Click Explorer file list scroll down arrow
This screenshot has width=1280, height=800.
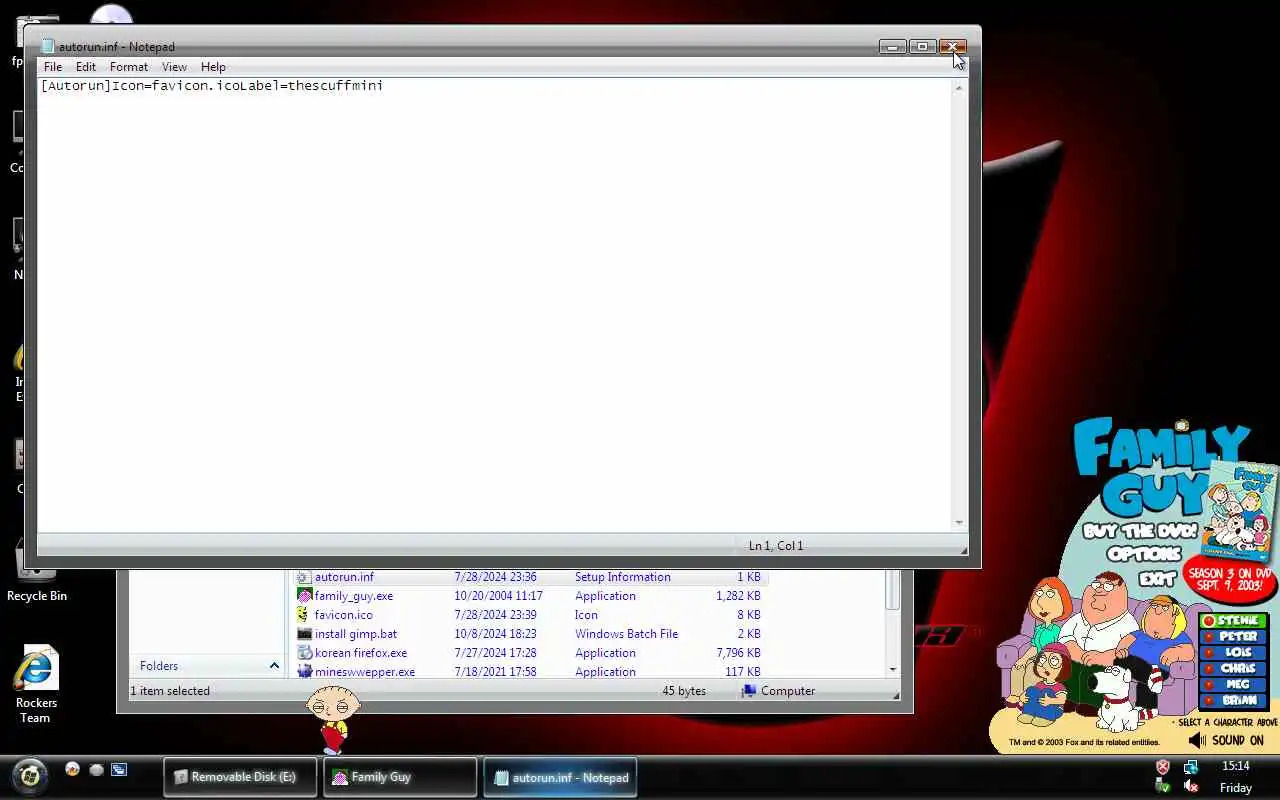(892, 669)
